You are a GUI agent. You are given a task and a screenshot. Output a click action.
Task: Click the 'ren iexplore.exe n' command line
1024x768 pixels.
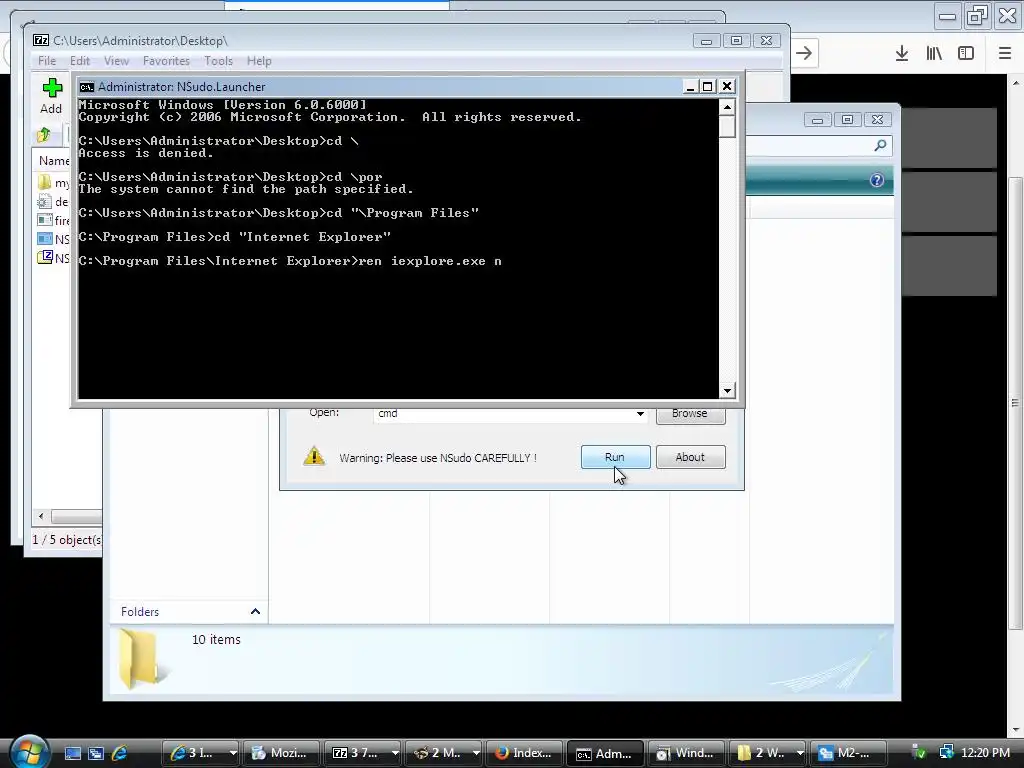[430, 261]
